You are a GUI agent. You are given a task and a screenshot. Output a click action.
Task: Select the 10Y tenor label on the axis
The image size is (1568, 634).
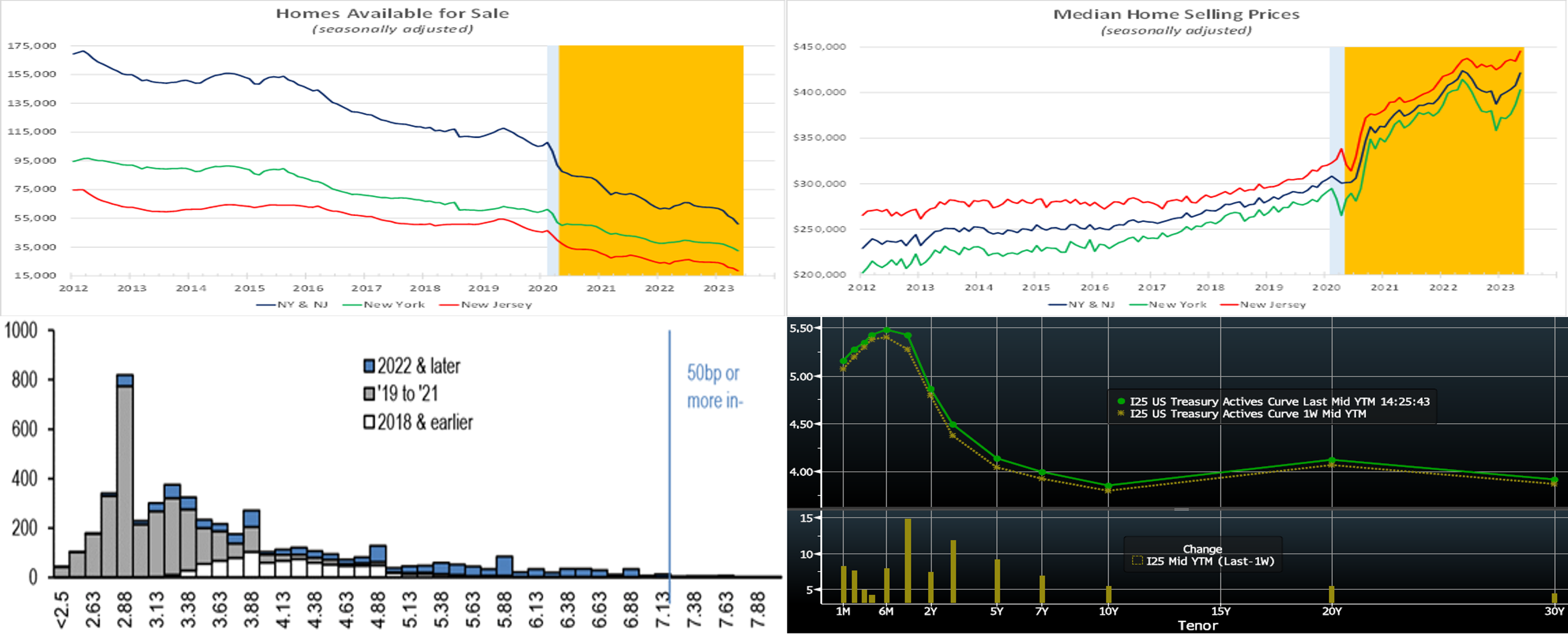point(1109,611)
